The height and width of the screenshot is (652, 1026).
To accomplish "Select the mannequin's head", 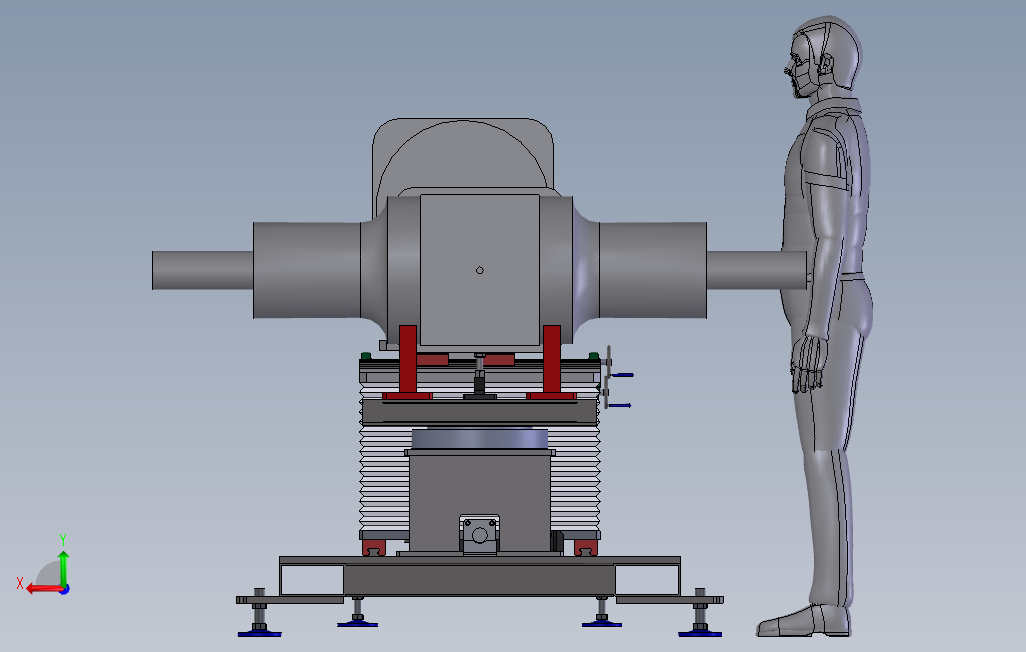I will pos(823,56).
